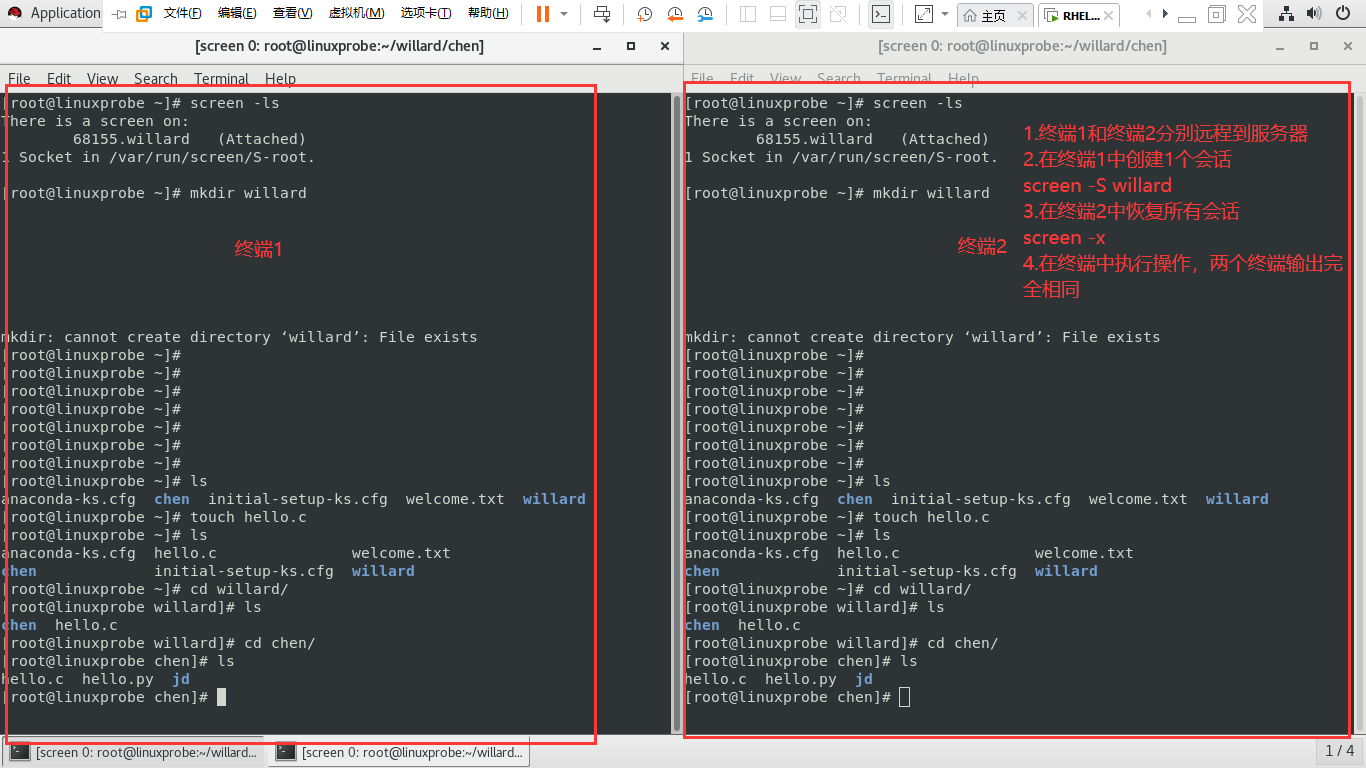This screenshot has height=768, width=1366.
Task: Click the VMware Workstation logo icon
Action: click(x=144, y=14)
